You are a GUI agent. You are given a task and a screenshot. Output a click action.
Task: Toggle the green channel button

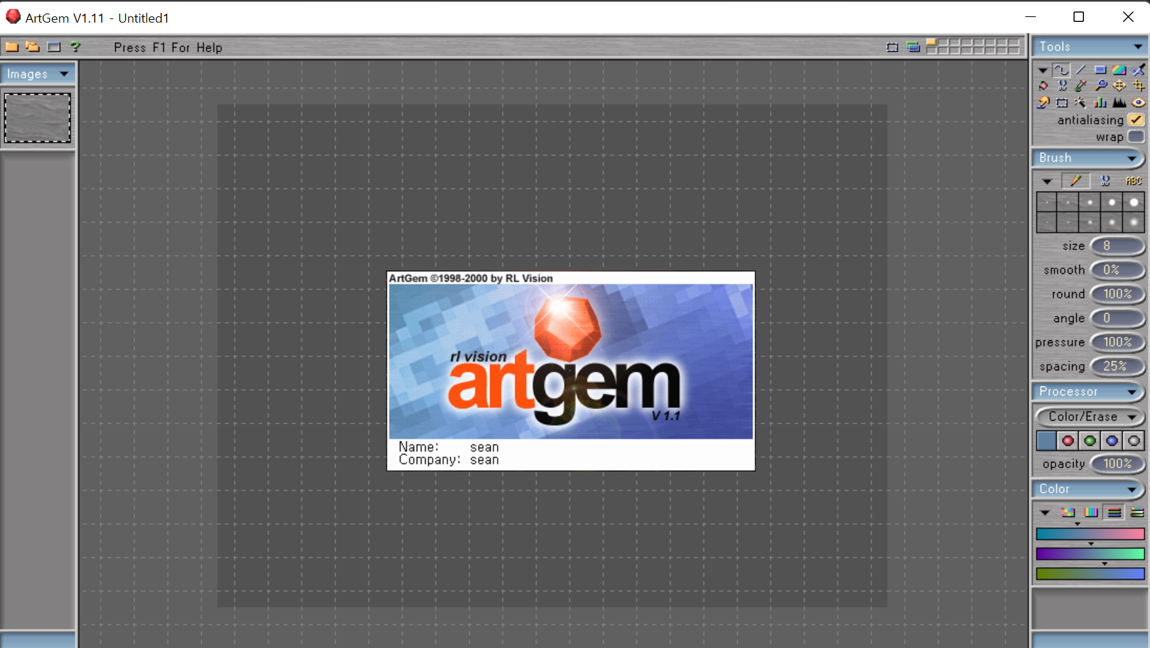pyautogui.click(x=1090, y=441)
